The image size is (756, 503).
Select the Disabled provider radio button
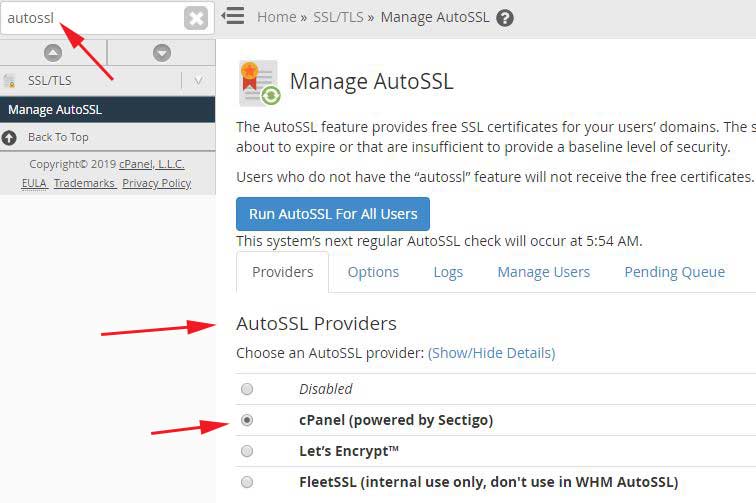pos(247,389)
